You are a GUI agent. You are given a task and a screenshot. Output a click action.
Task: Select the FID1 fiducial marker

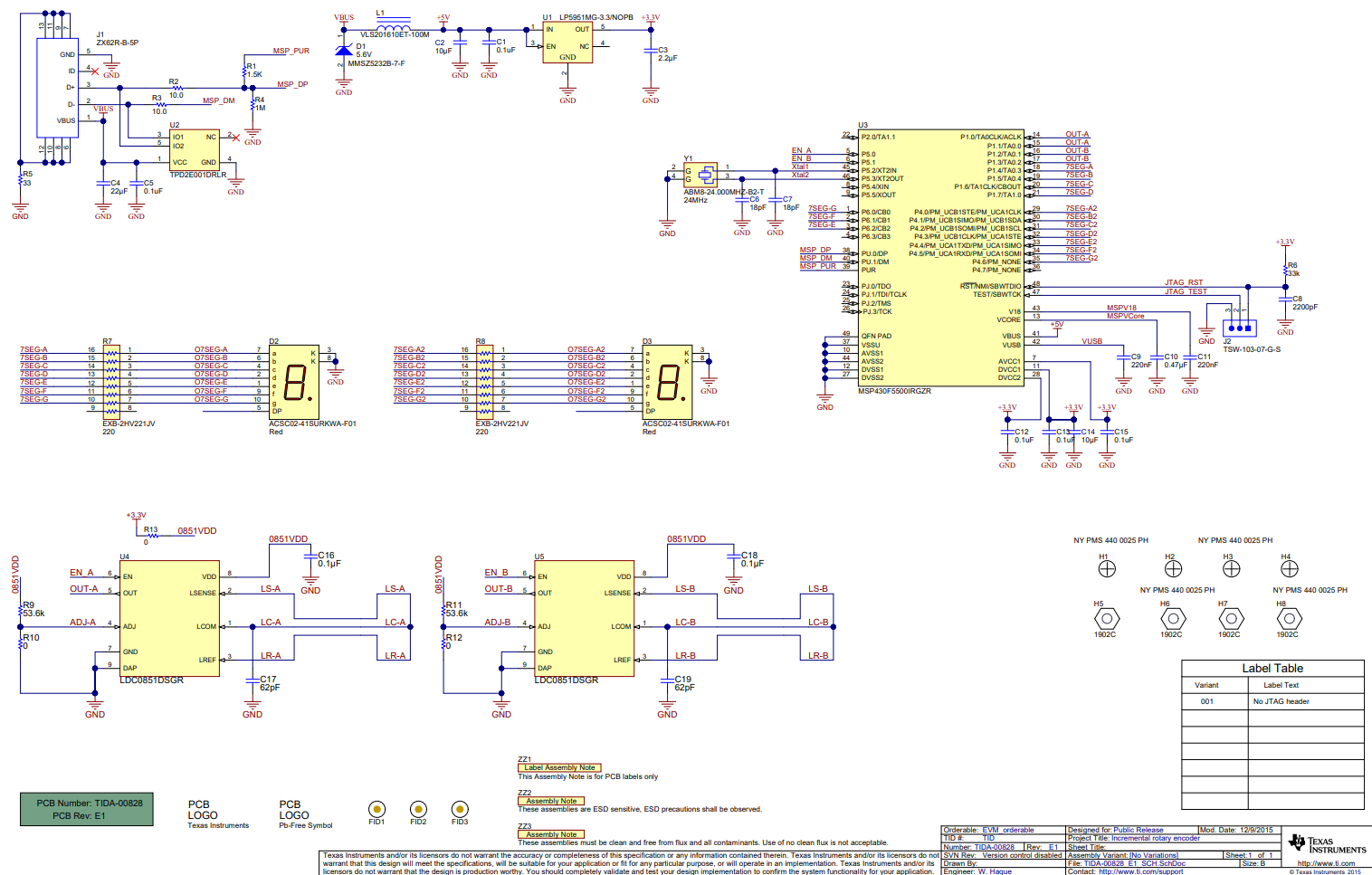tap(376, 809)
